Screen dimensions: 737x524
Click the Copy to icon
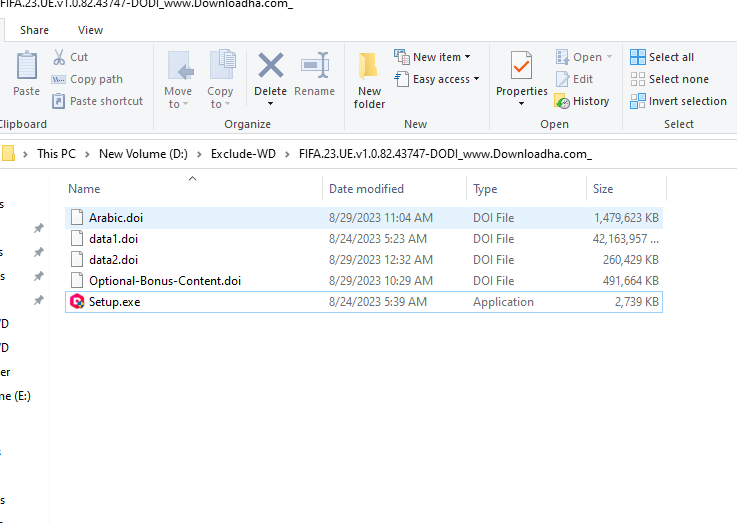(x=222, y=64)
